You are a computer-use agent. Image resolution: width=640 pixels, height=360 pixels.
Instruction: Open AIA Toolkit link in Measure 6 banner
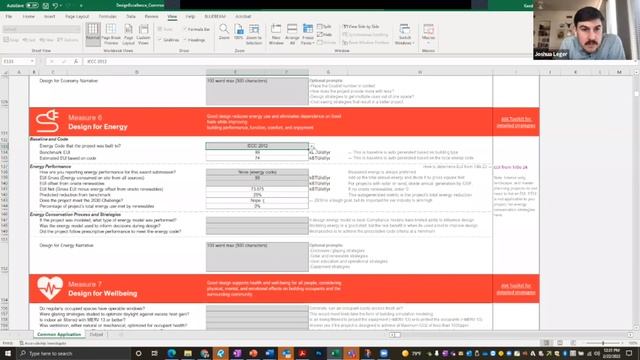tap(516, 122)
